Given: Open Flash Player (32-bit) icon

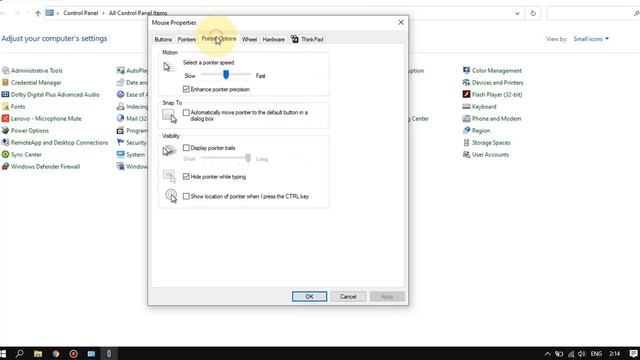Looking at the screenshot, I should tap(466, 94).
